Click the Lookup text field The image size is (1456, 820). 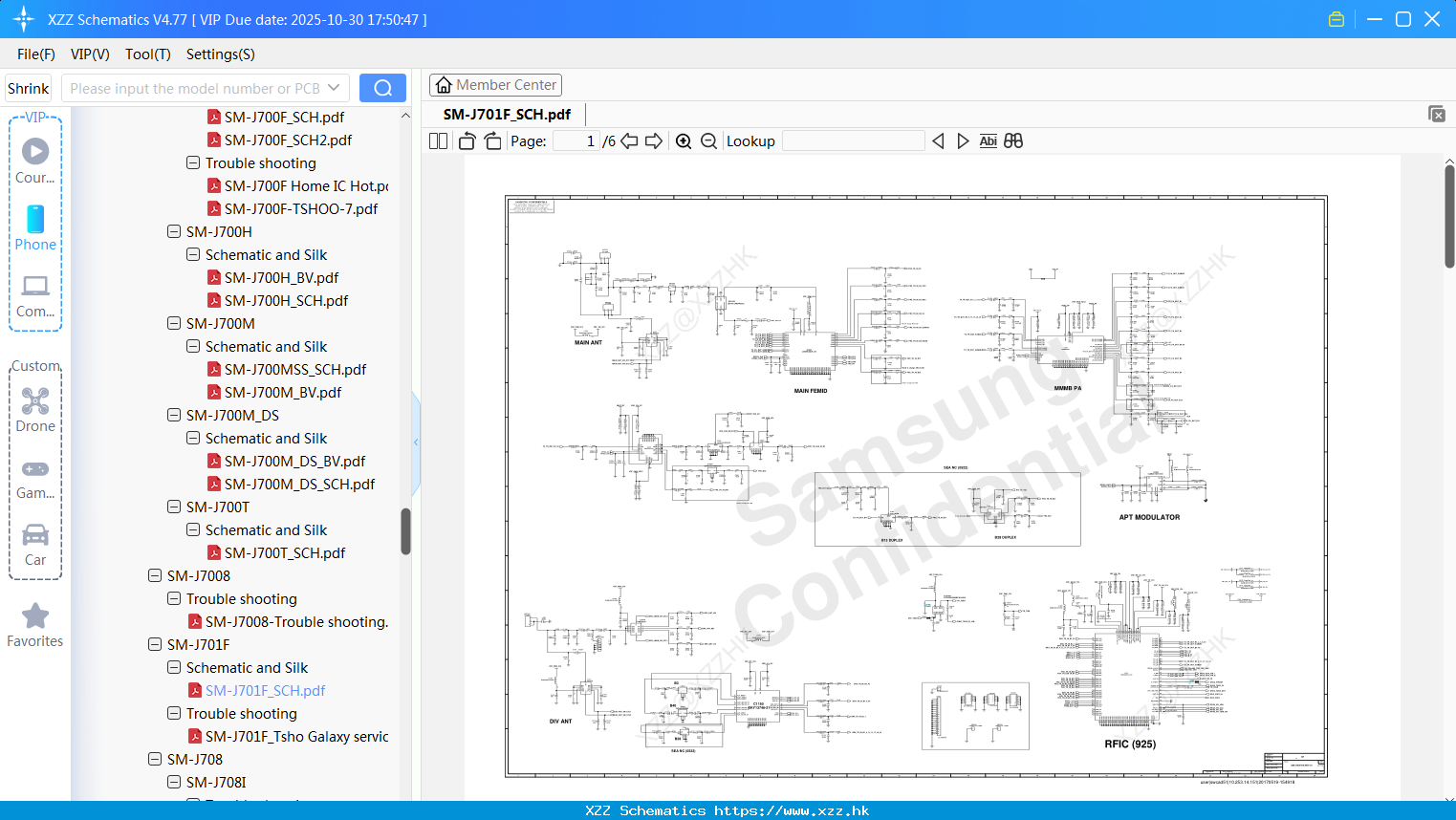click(x=854, y=140)
